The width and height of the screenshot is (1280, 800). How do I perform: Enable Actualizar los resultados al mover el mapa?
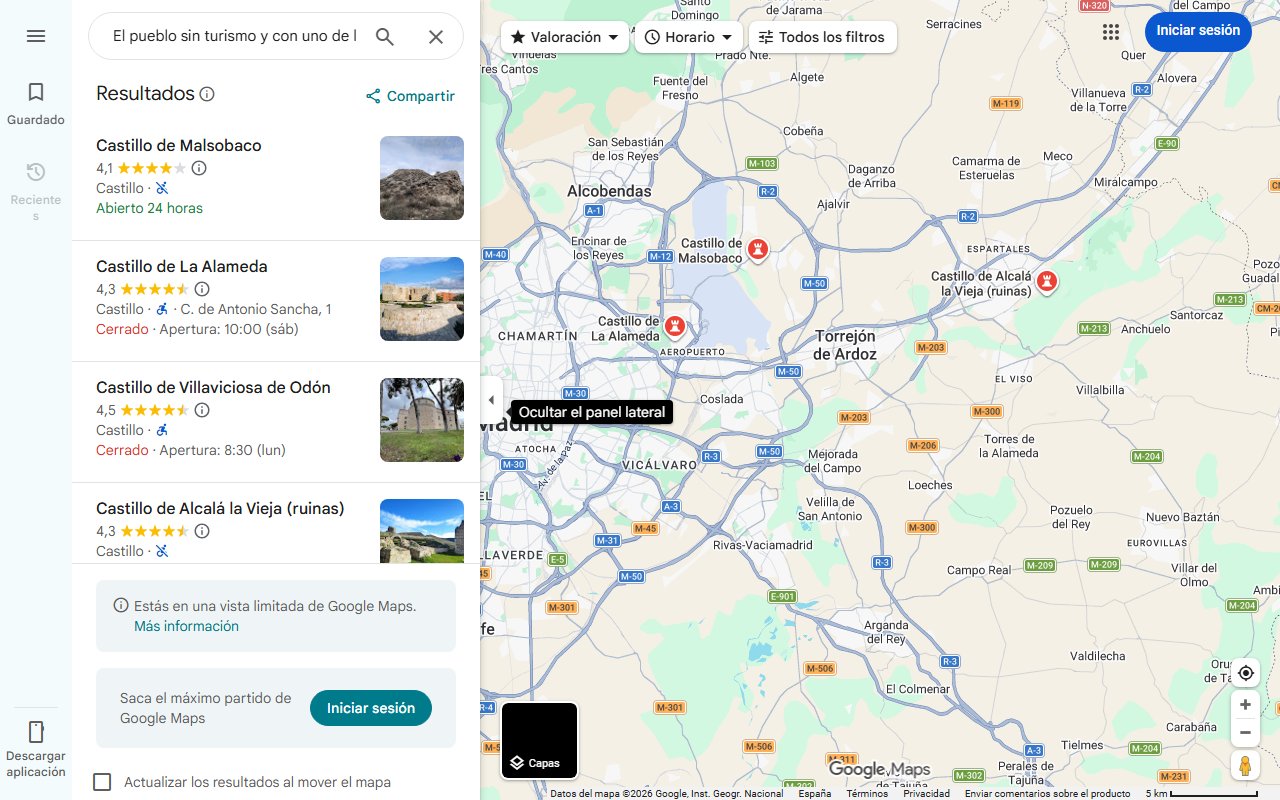pyautogui.click(x=103, y=782)
